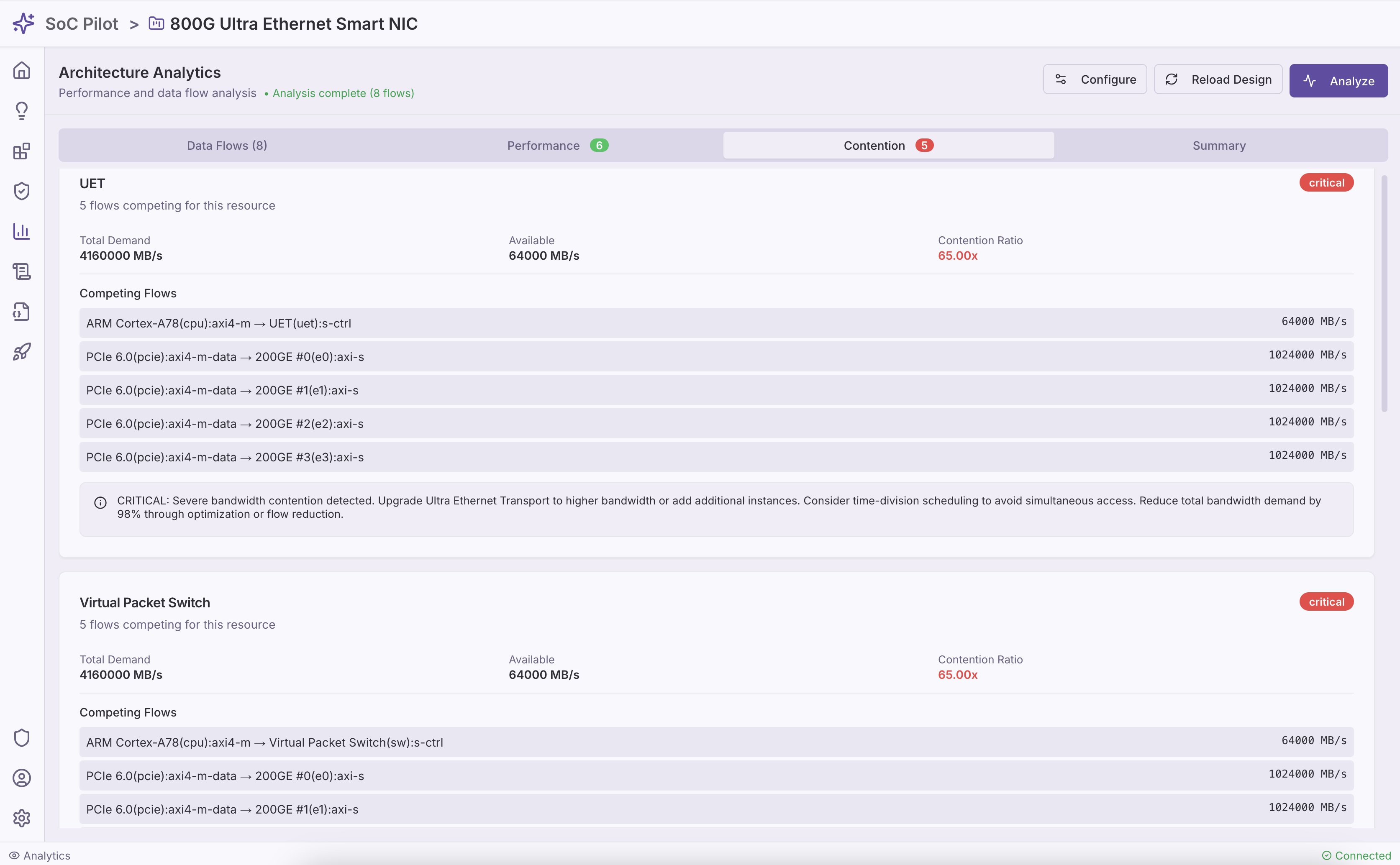1400x865 pixels.
Task: Switch to the Contention tab
Action: [x=887, y=145]
